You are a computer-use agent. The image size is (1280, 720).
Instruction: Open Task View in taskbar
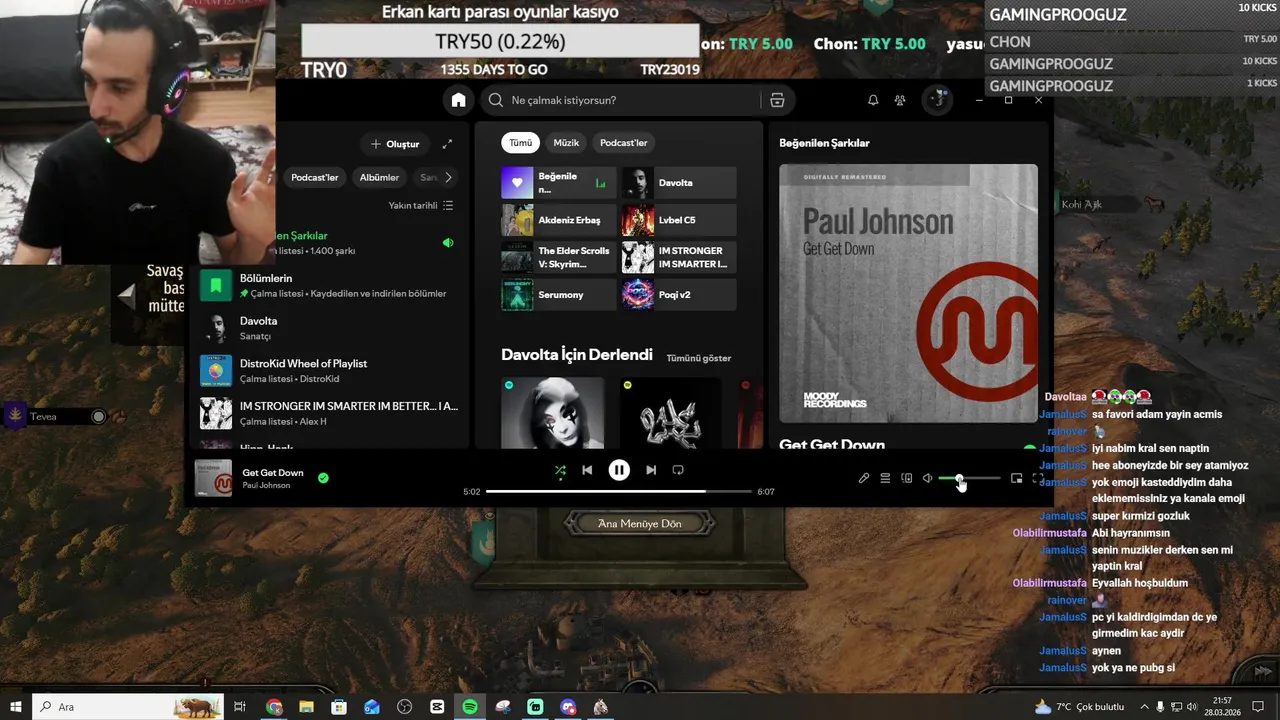[240, 707]
